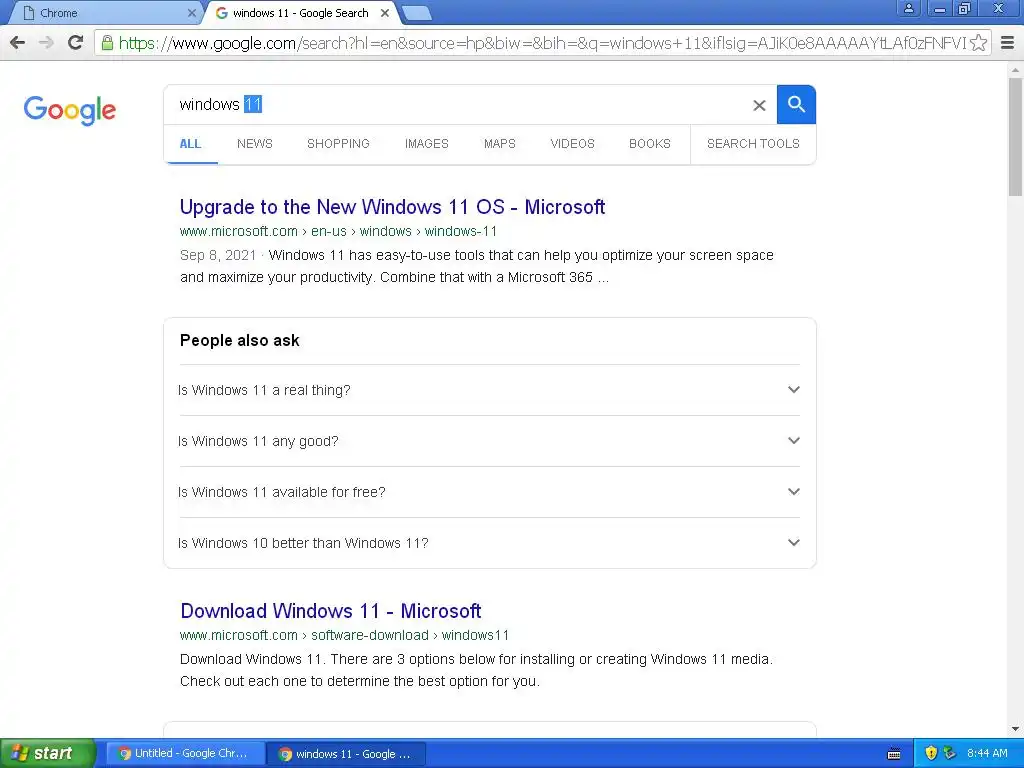This screenshot has width=1024, height=768.
Task: Click 'Is Windows 11 available for free?' text
Action: [282, 492]
